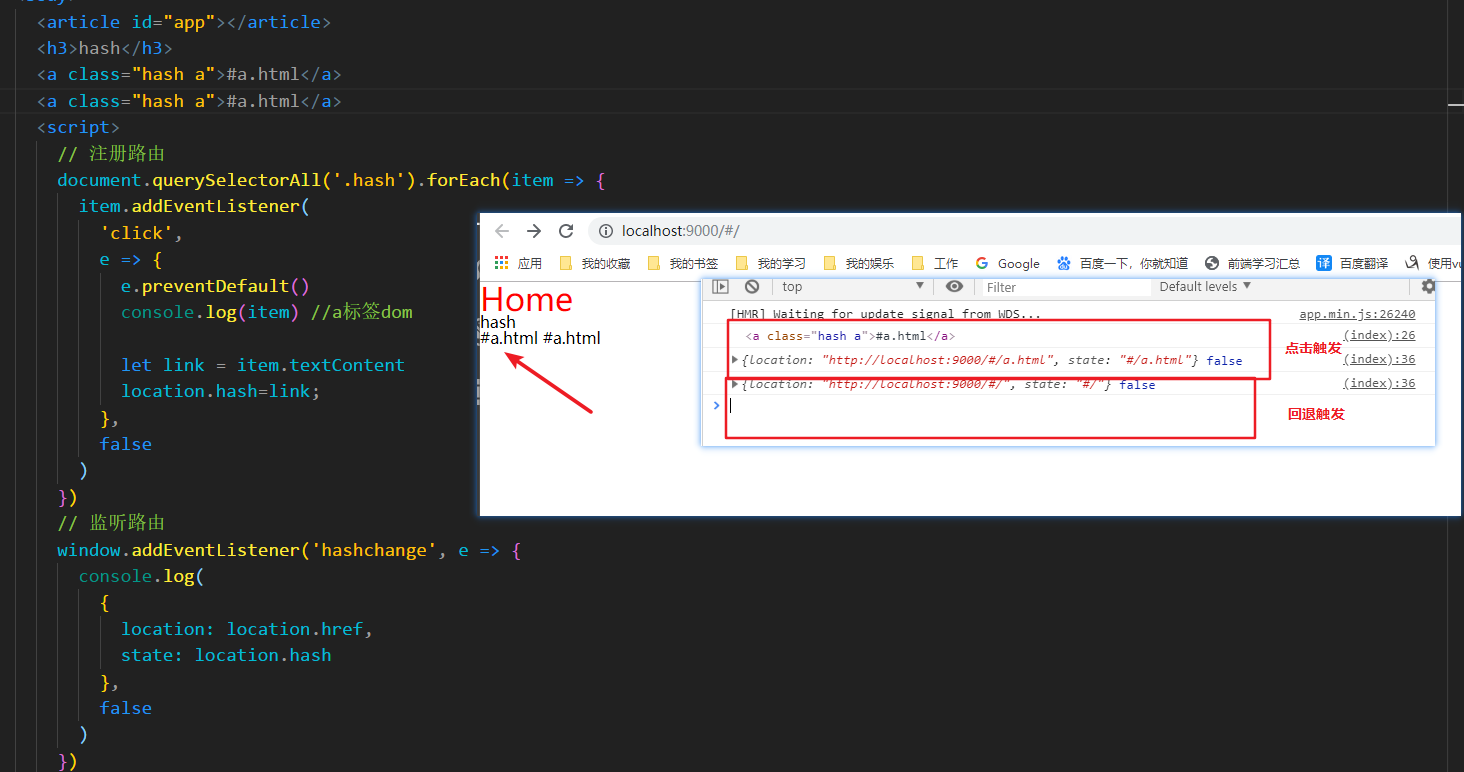
Task: Click the second #a.html link on the page
Action: [x=572, y=338]
